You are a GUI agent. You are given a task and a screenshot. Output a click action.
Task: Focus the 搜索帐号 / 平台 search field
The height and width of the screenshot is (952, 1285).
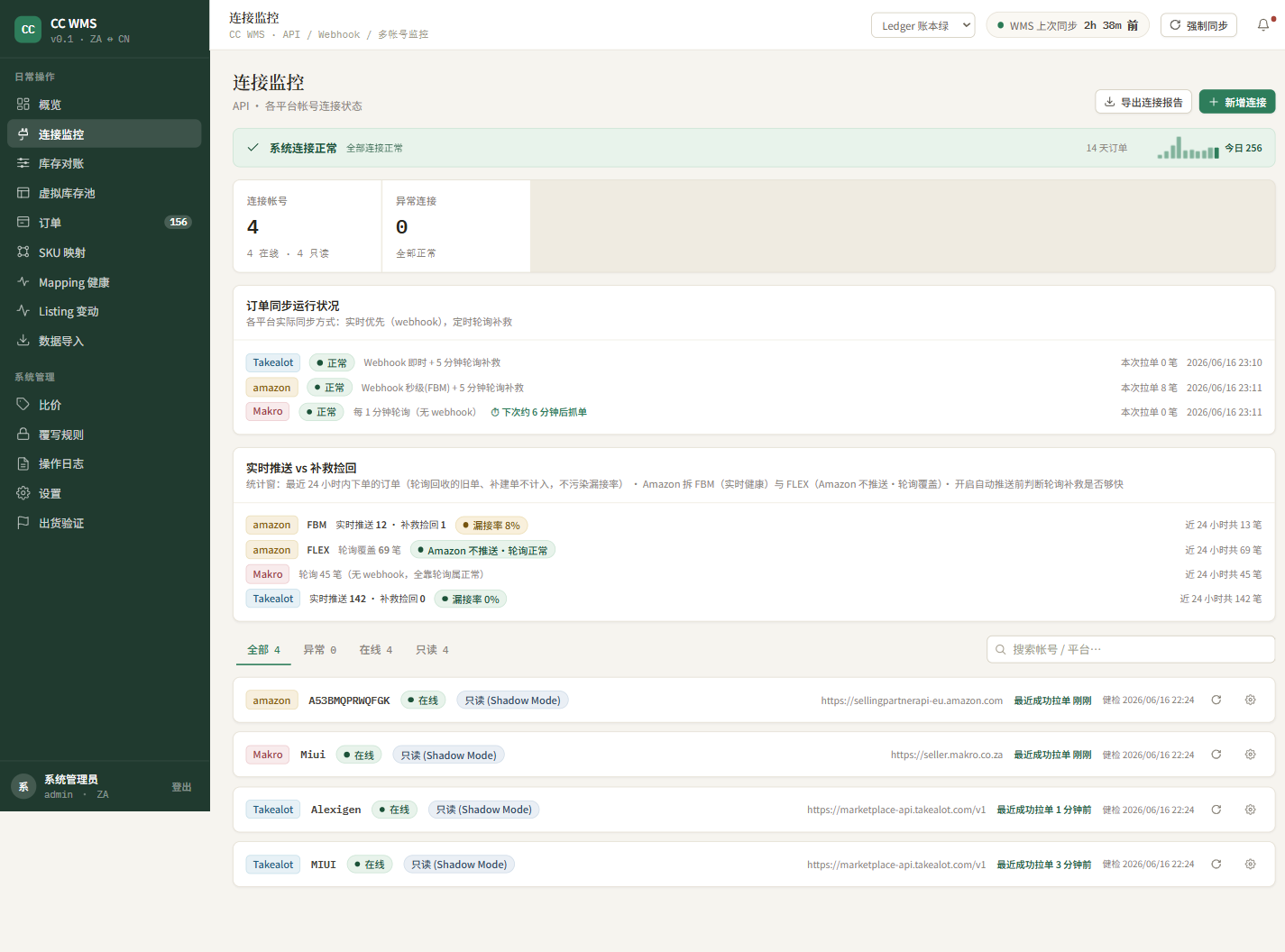[1131, 649]
